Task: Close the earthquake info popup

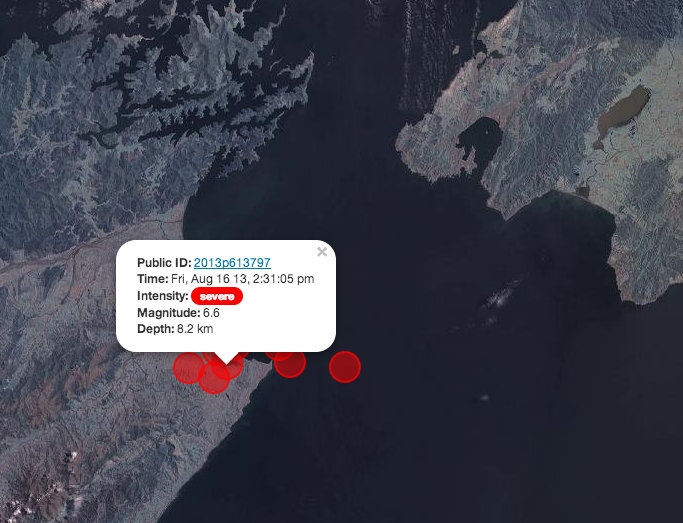Action: click(322, 252)
